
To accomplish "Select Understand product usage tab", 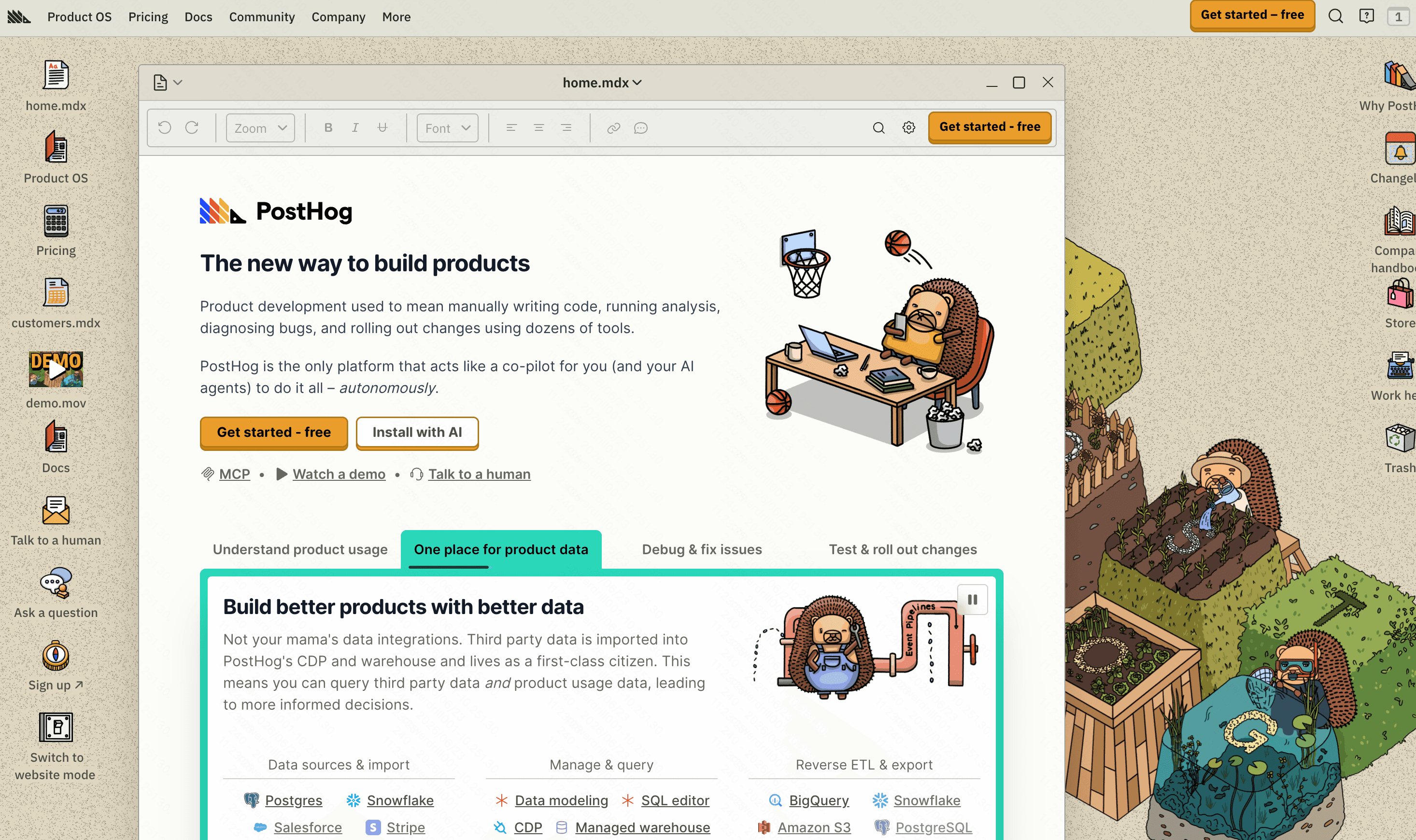I will coord(300,549).
